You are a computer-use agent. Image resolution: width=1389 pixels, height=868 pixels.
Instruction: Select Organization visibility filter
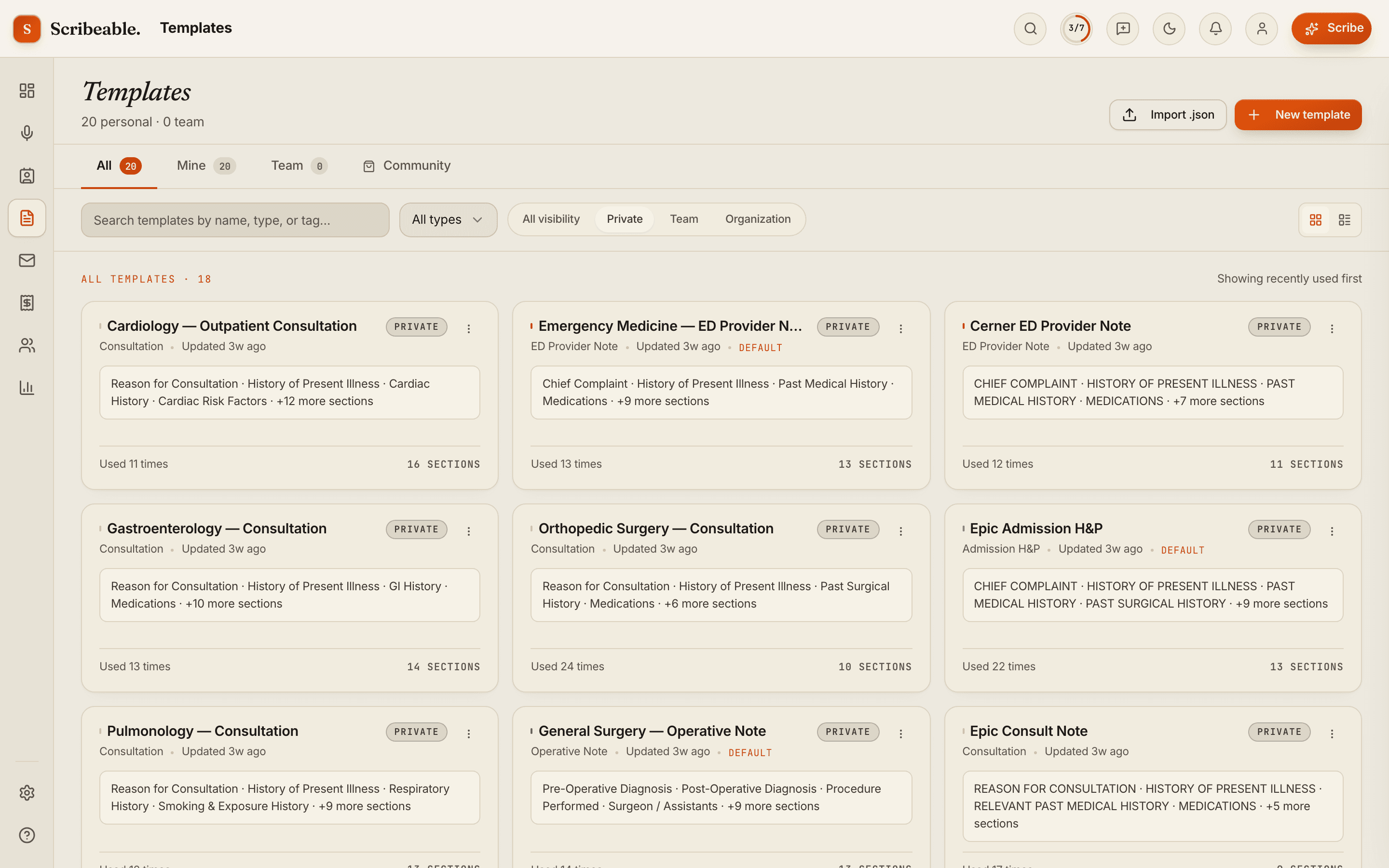758,219
